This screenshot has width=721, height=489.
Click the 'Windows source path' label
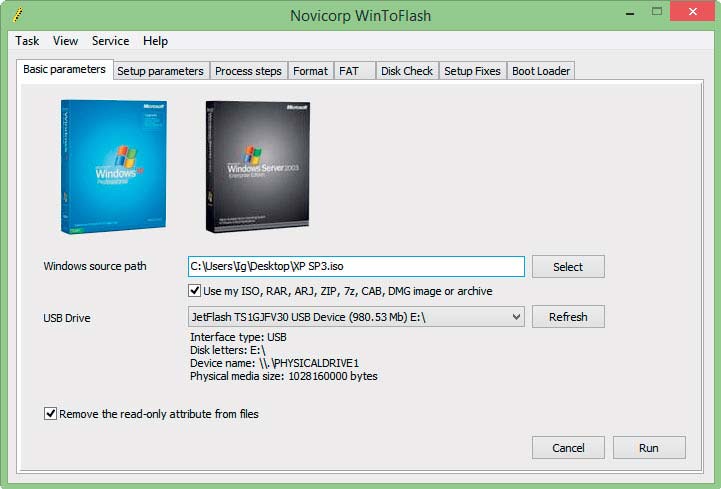[x=95, y=266]
